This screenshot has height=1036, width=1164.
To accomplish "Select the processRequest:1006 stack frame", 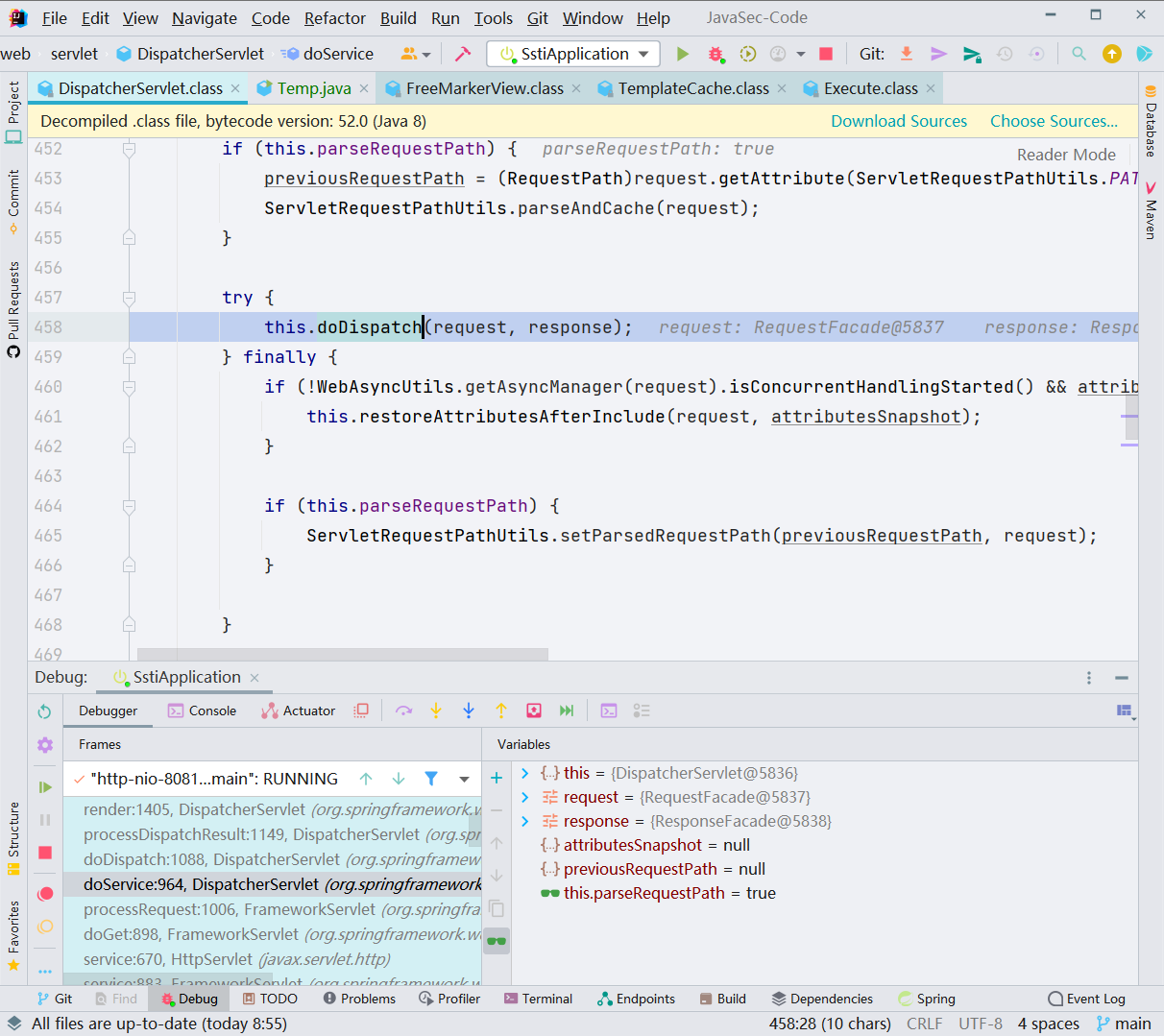I will pos(273,909).
